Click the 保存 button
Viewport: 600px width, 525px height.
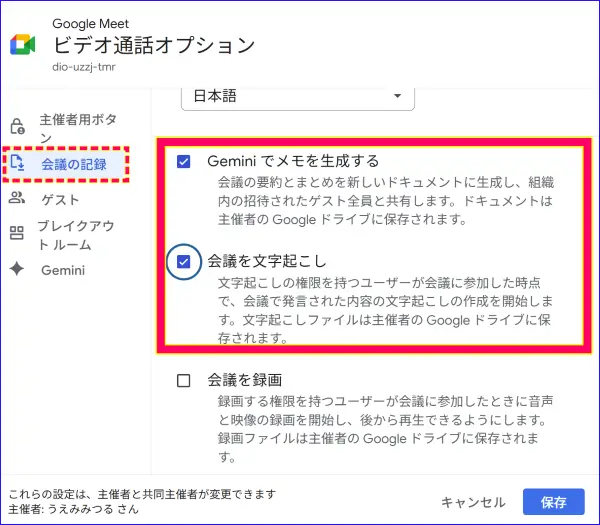click(554, 502)
